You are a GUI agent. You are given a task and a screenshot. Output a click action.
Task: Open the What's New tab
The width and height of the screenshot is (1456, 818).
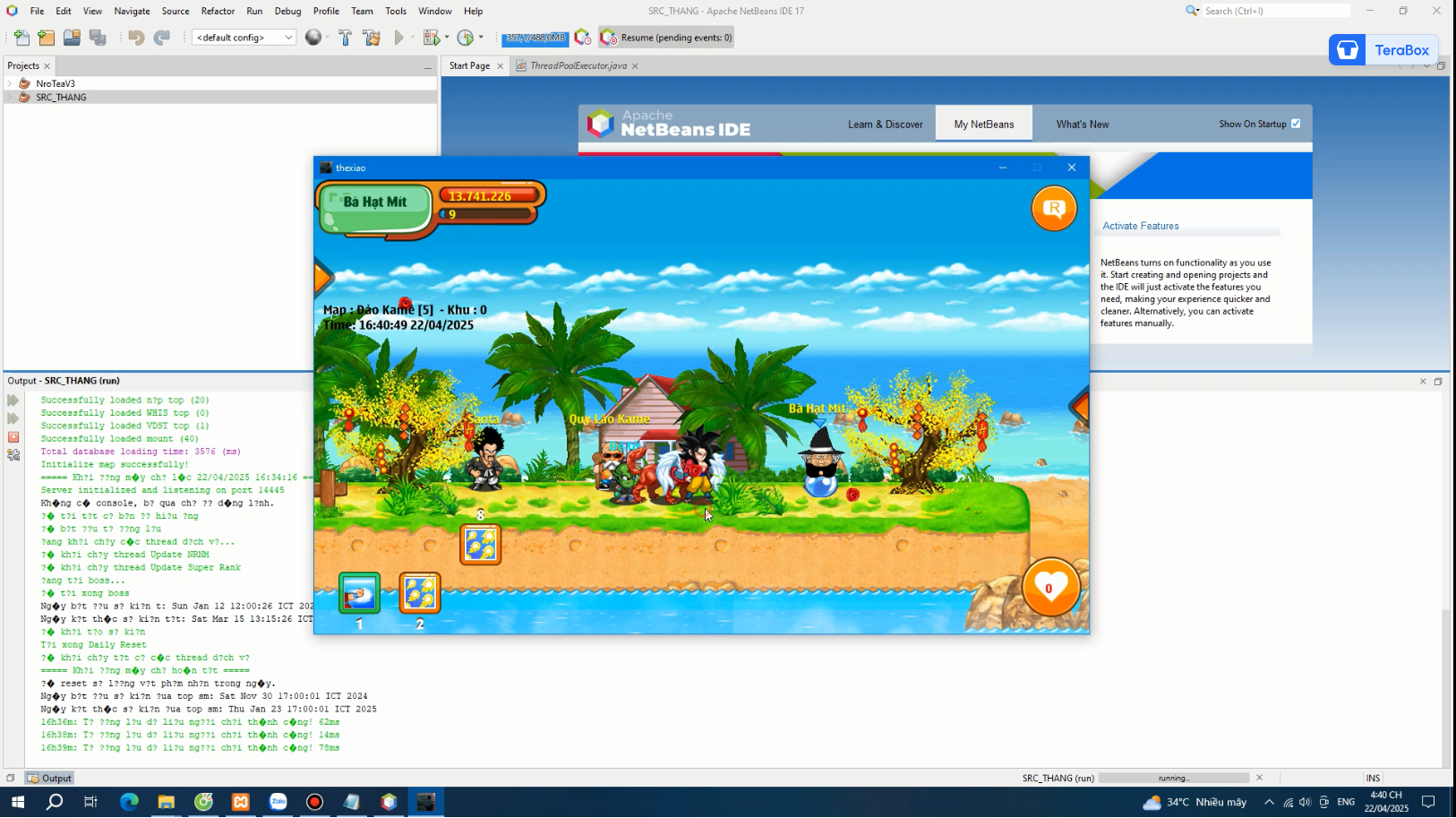pyautogui.click(x=1082, y=125)
